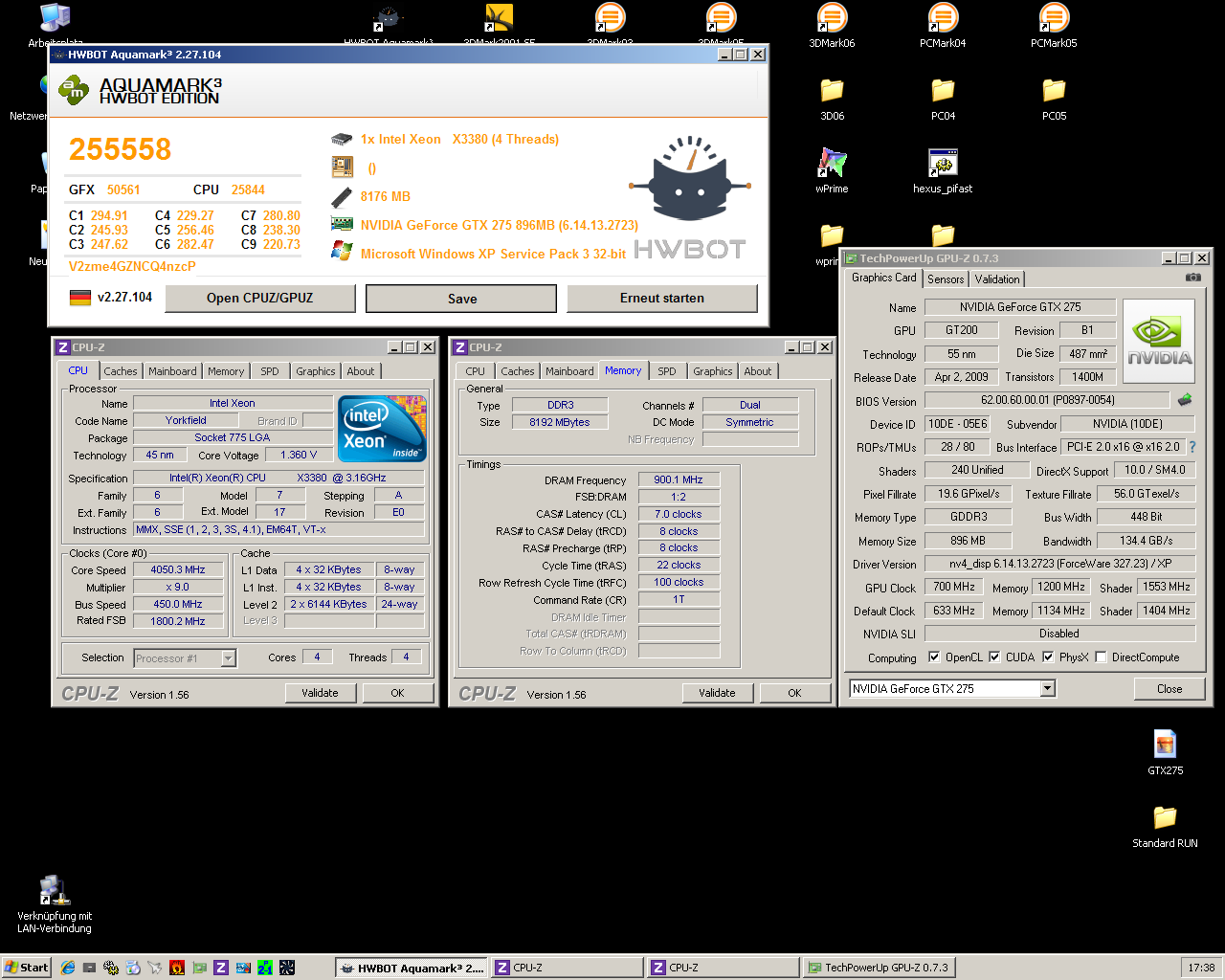Open the 3DMark2001 SE desktop shortcut
Image resolution: width=1225 pixels, height=980 pixels.
coord(499,18)
